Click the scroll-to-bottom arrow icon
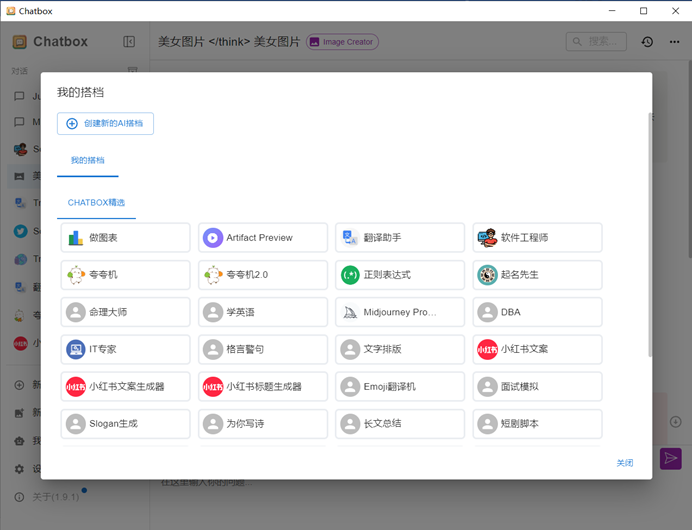This screenshot has height=530, width=692. point(675,421)
